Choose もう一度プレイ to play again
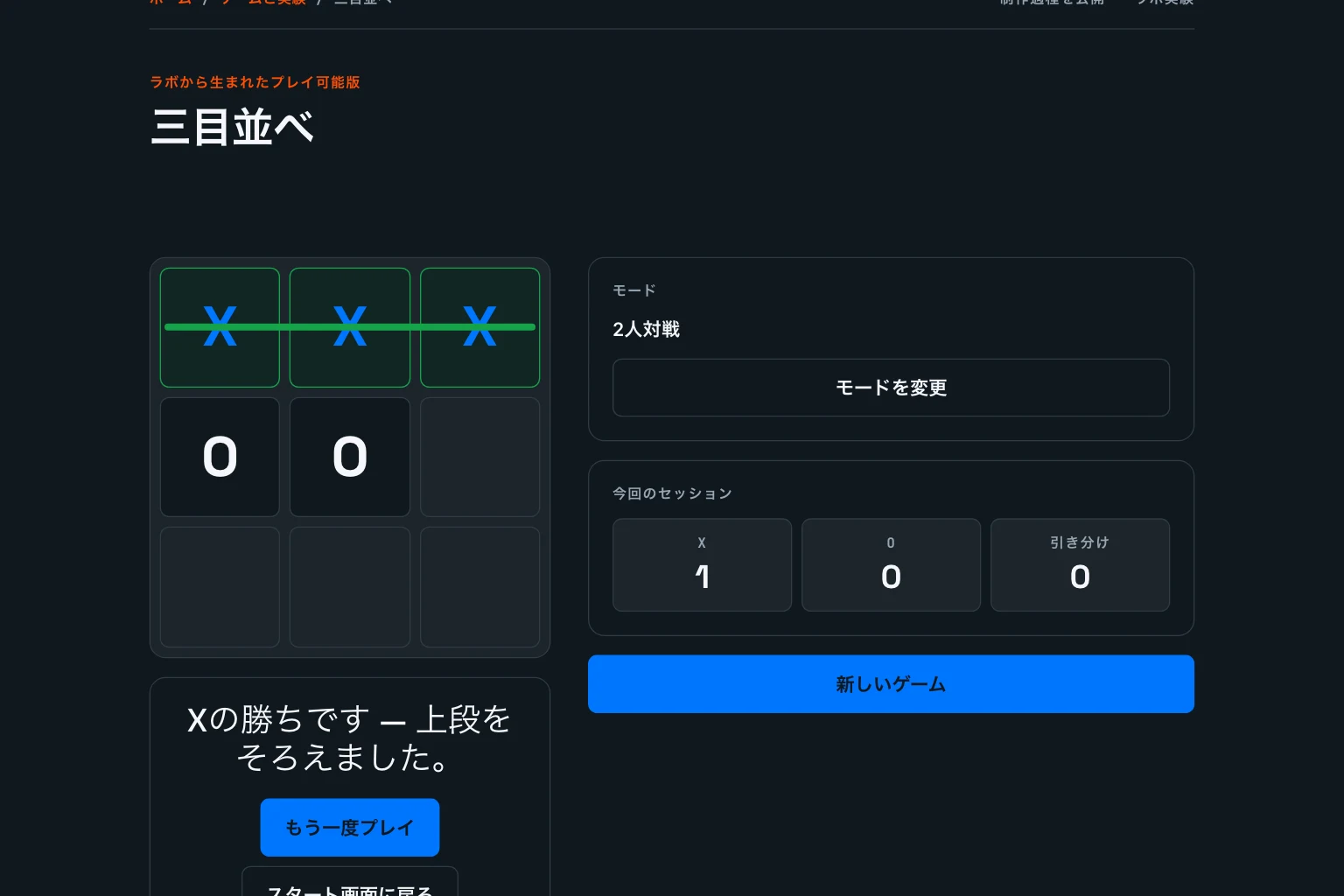 (350, 828)
